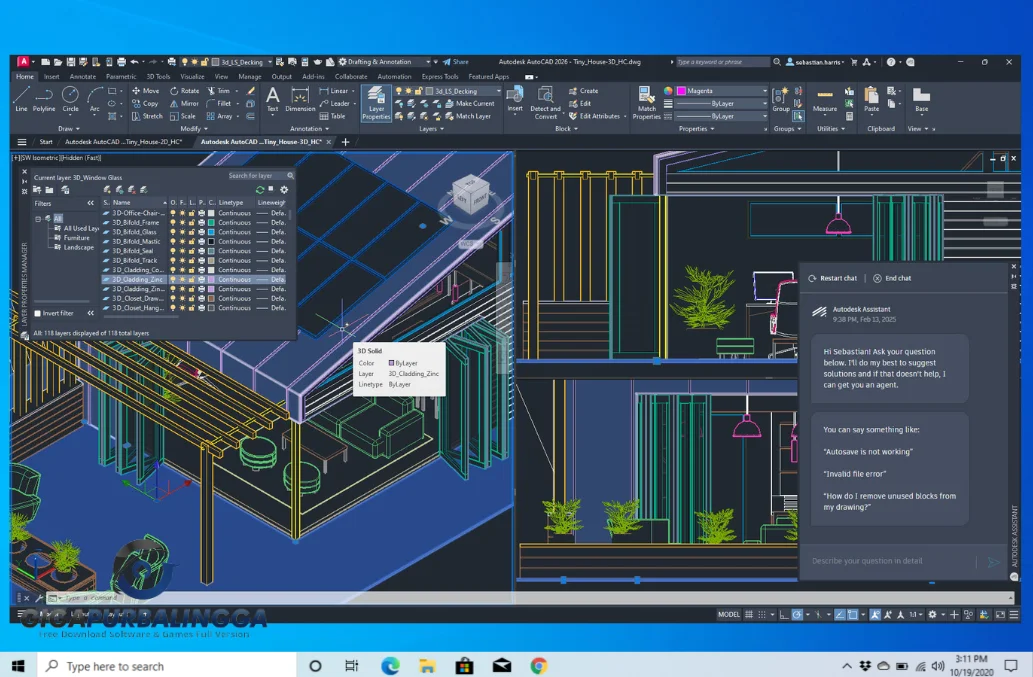This screenshot has width=1033, height=677.
Task: Open the 3D Tools tab
Action: 158,76
